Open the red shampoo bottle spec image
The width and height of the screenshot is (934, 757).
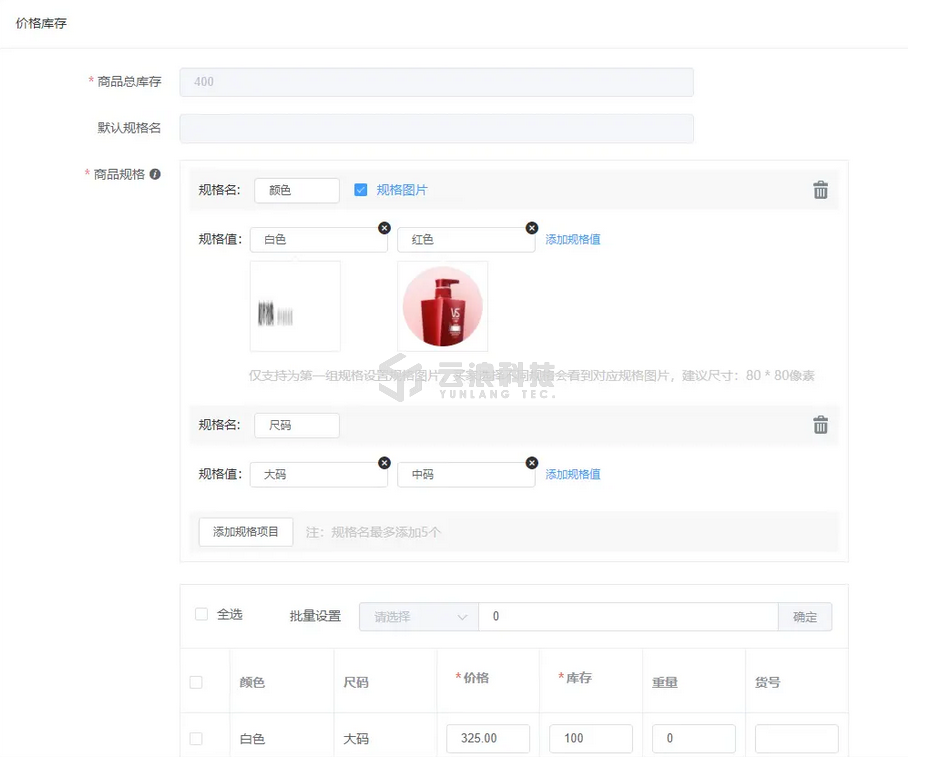[442, 306]
